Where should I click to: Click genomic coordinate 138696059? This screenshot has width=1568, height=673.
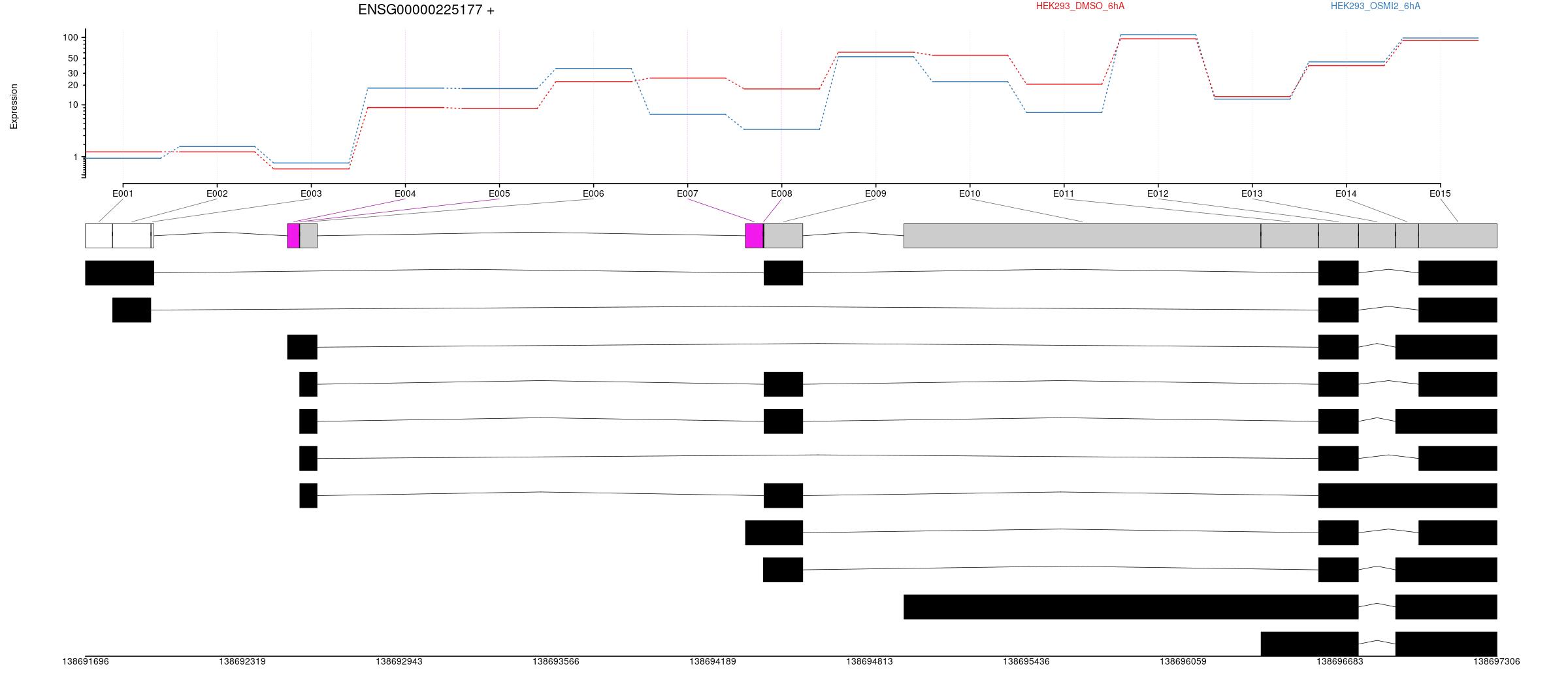pos(1183,661)
